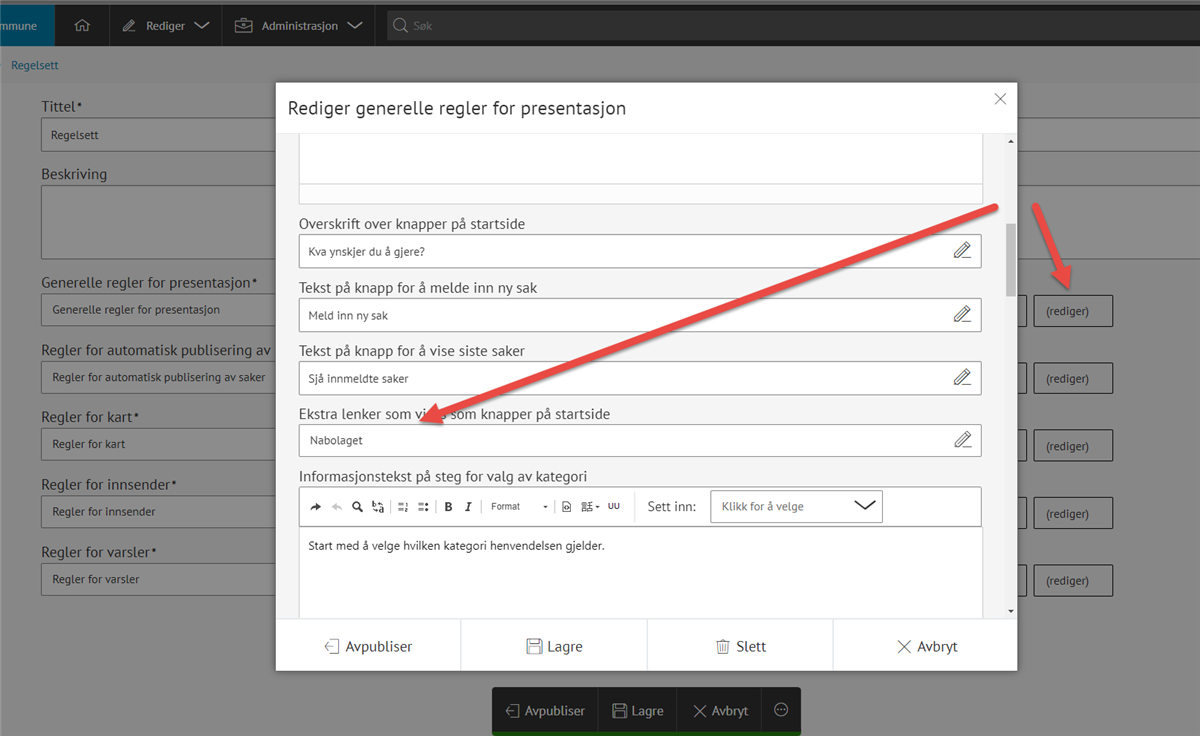Viewport: 1200px width, 736px height.
Task: Toggle italic formatting in the editor
Action: [x=467, y=507]
